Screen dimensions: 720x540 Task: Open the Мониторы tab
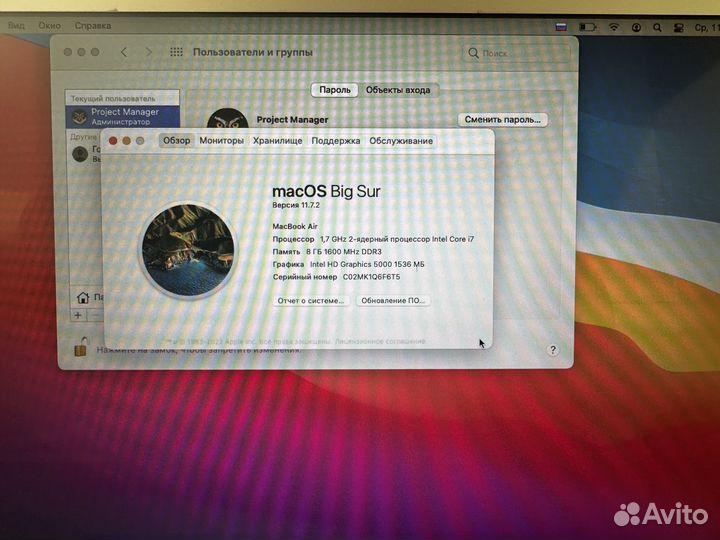pos(221,141)
